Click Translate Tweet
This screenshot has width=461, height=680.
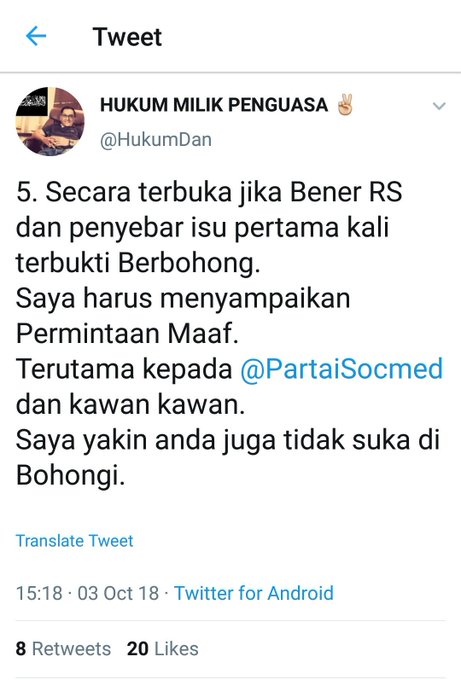tap(74, 541)
